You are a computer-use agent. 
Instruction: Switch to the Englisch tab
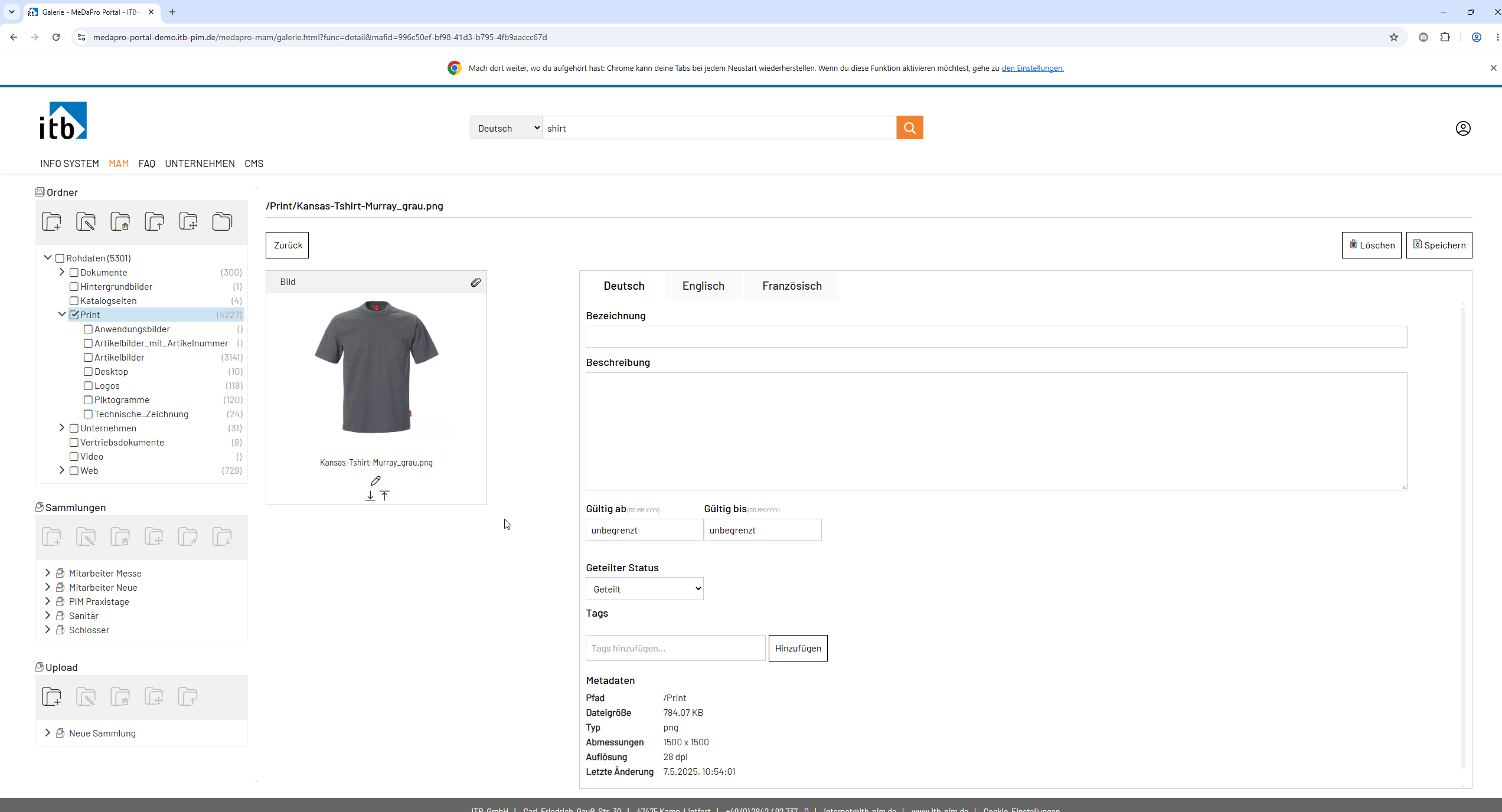coord(703,286)
